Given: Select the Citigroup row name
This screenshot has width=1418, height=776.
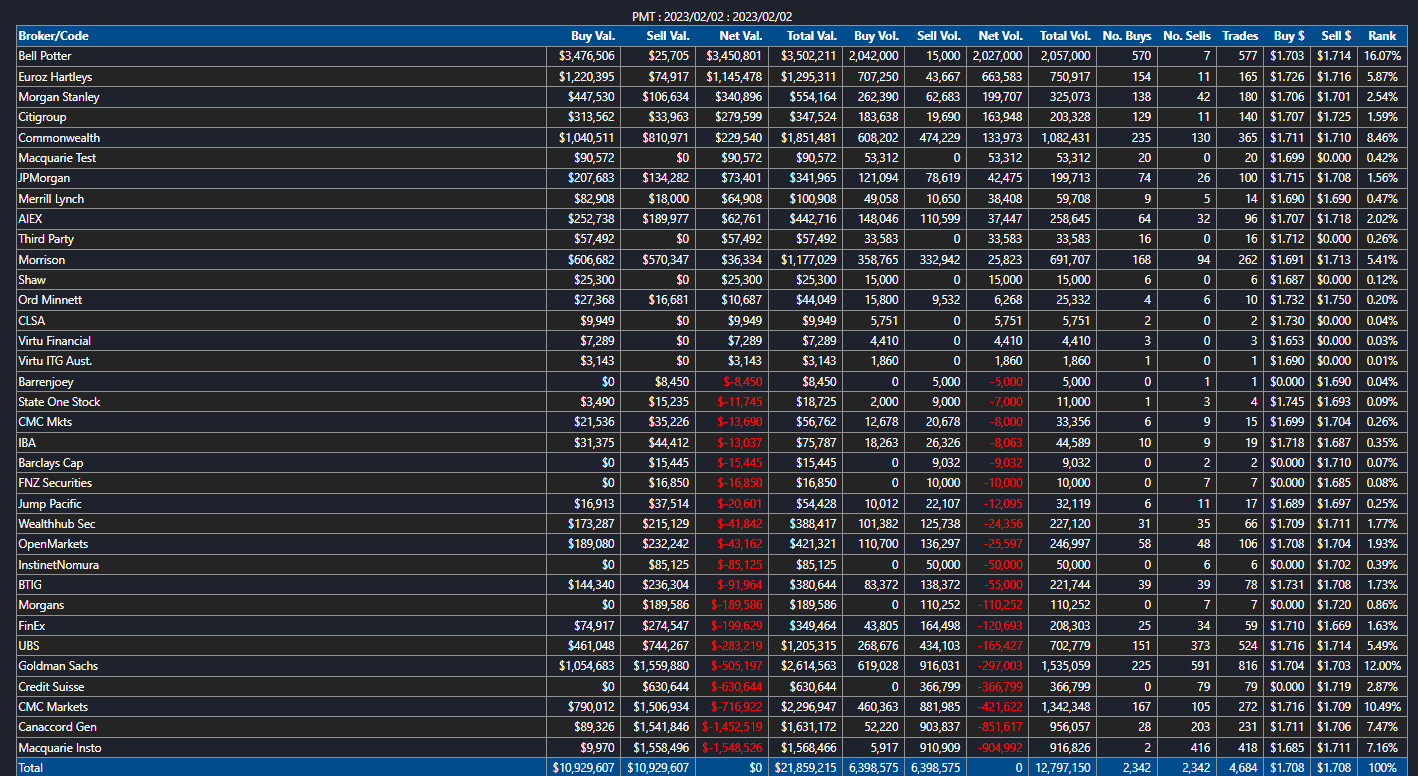Looking at the screenshot, I should click(x=43, y=117).
